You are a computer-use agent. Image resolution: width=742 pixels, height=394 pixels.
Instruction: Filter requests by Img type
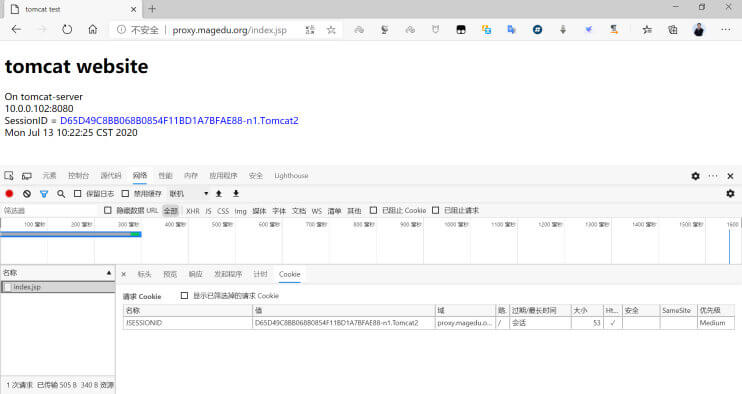240,211
